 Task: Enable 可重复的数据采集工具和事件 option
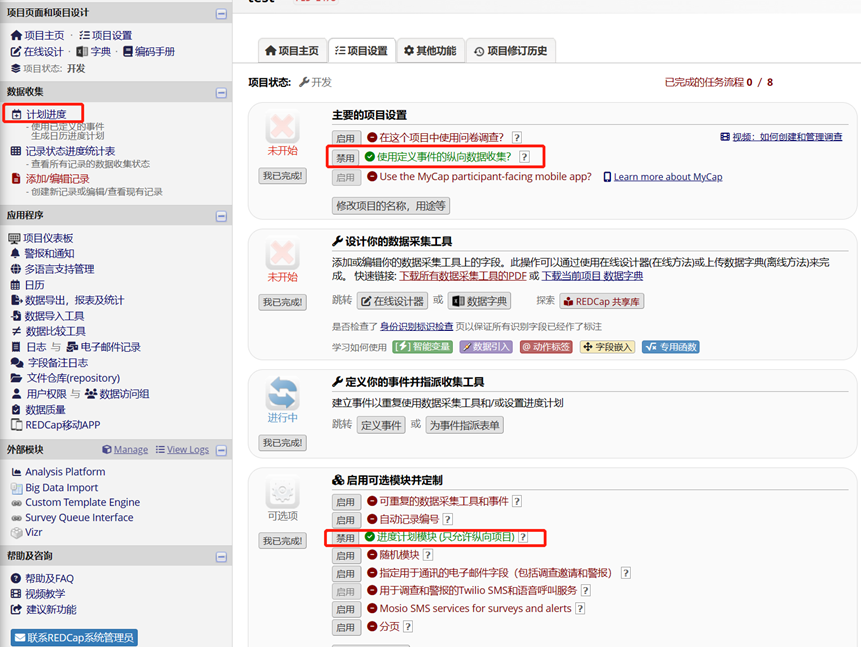coord(345,502)
